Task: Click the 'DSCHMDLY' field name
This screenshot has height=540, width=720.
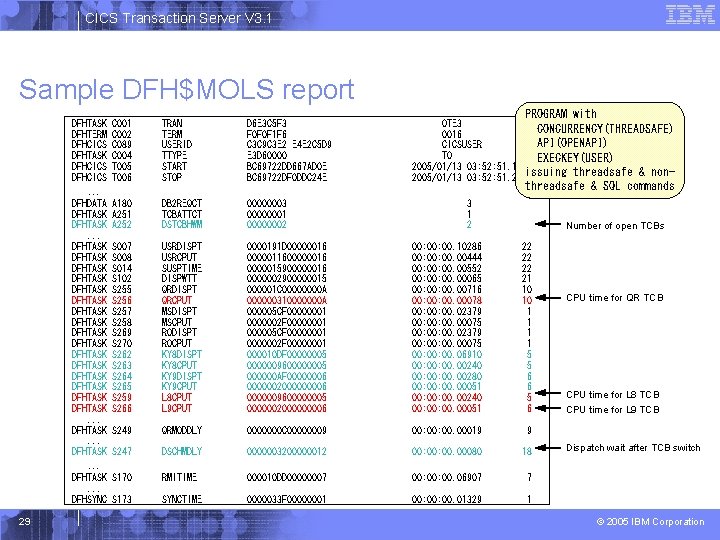Action: coord(182,451)
